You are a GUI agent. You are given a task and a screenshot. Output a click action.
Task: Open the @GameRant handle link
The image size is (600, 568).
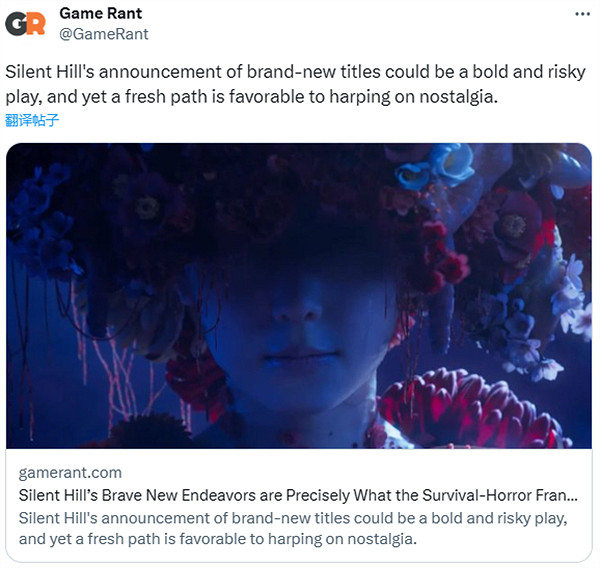click(104, 34)
